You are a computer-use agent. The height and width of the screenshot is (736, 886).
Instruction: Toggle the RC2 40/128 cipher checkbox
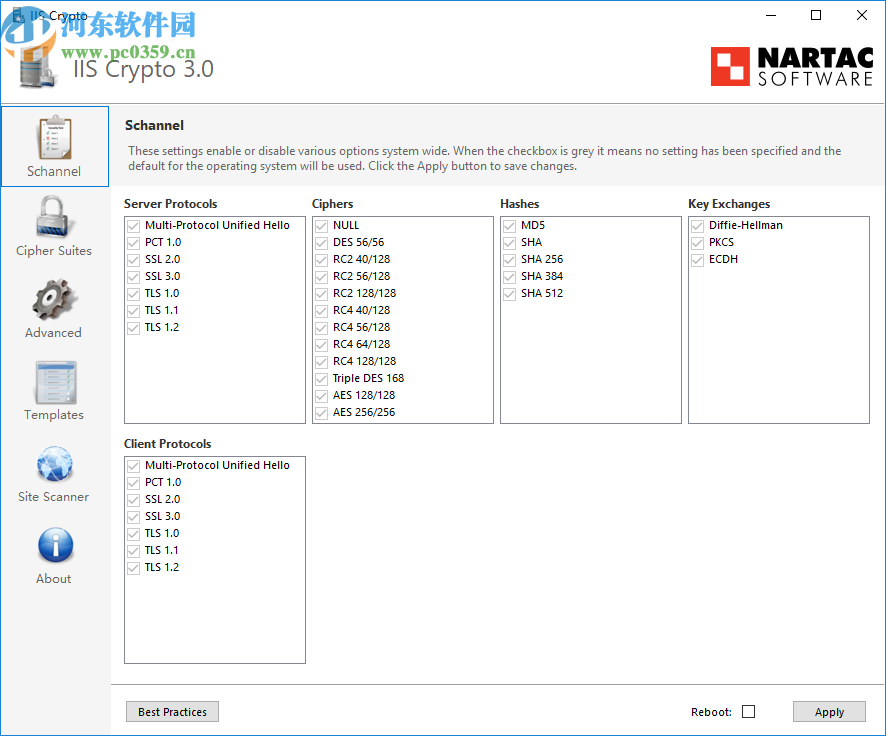pos(322,260)
